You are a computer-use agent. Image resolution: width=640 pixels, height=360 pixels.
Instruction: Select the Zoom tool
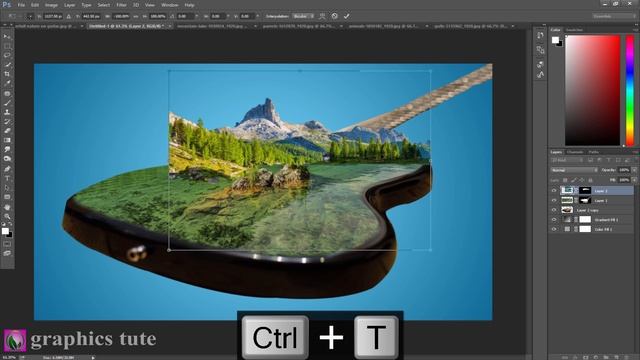click(x=7, y=216)
